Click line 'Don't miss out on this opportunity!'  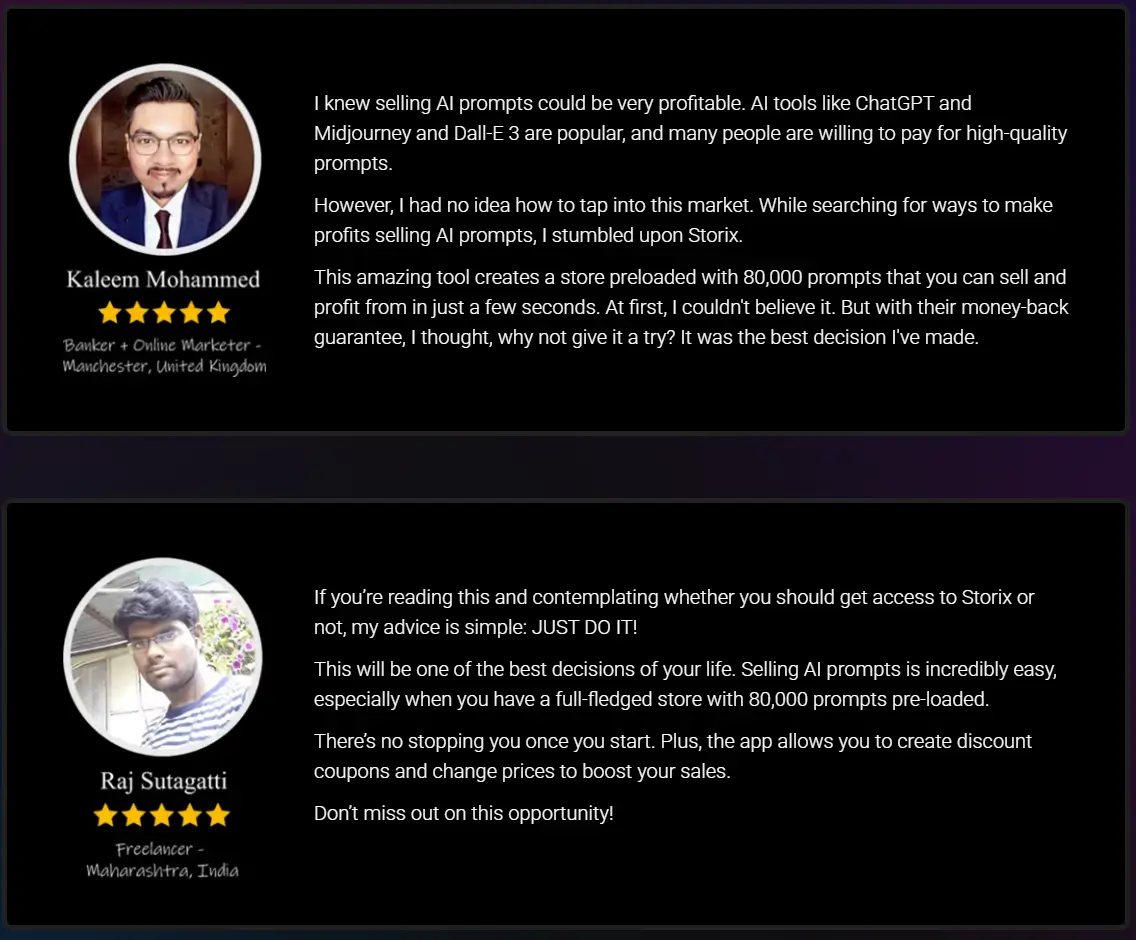[x=464, y=813]
